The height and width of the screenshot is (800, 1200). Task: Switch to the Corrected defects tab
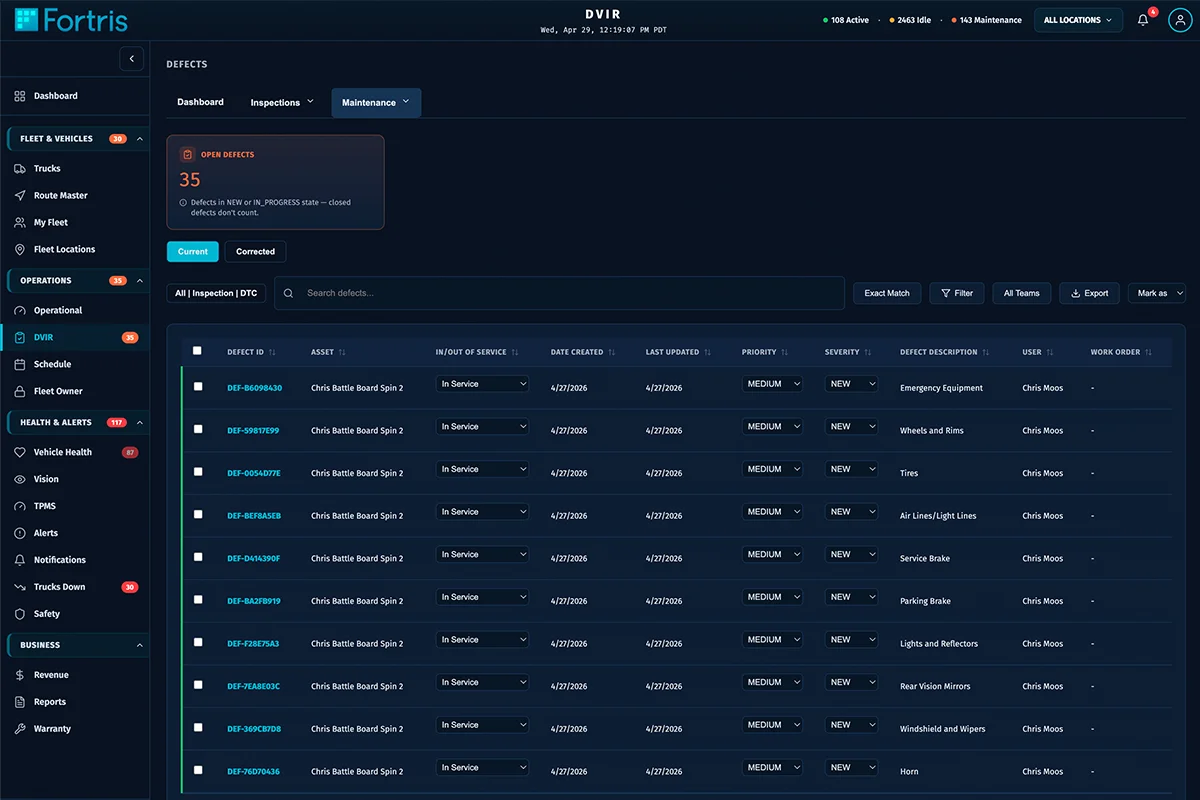[x=255, y=252]
